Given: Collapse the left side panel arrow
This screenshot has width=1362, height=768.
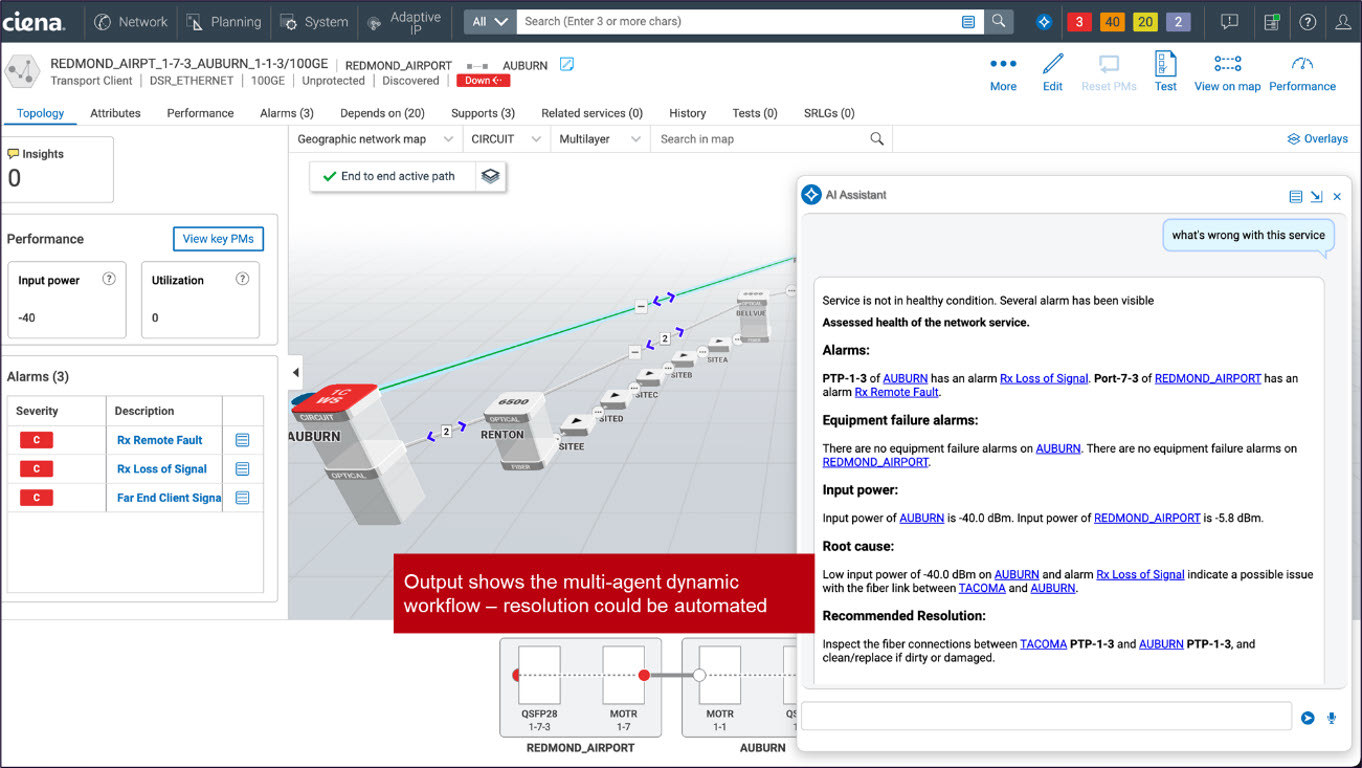Looking at the screenshot, I should (x=295, y=373).
